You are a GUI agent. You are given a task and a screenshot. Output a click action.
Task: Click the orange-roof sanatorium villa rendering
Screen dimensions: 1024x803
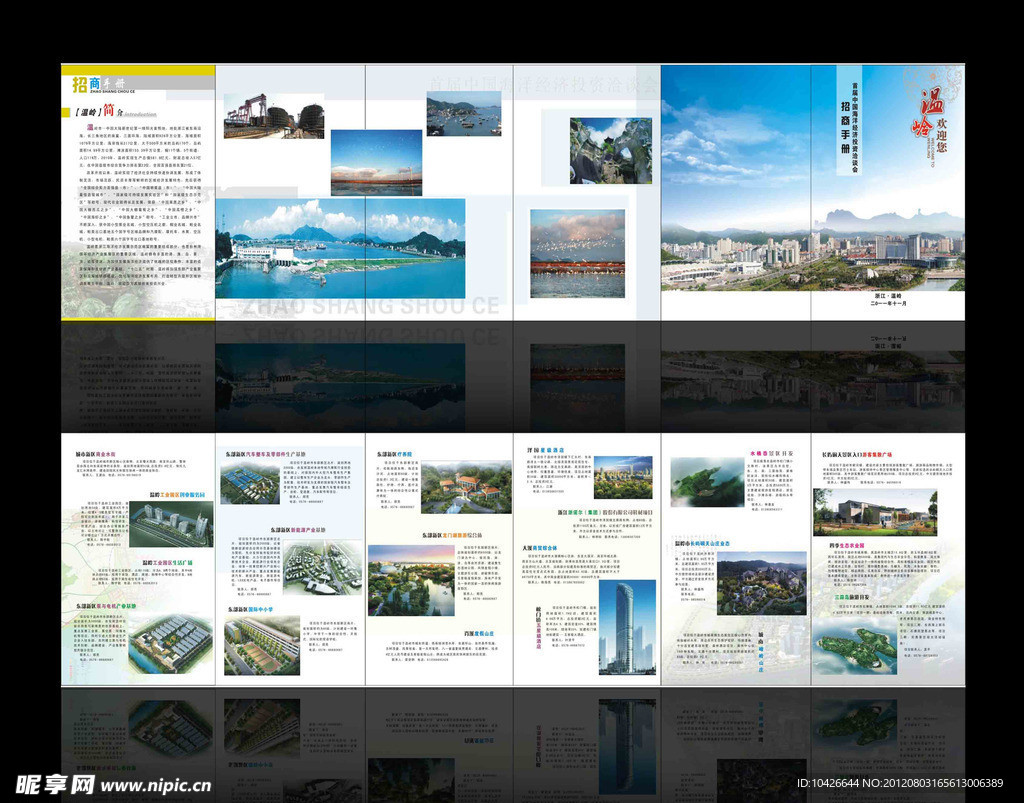click(466, 487)
